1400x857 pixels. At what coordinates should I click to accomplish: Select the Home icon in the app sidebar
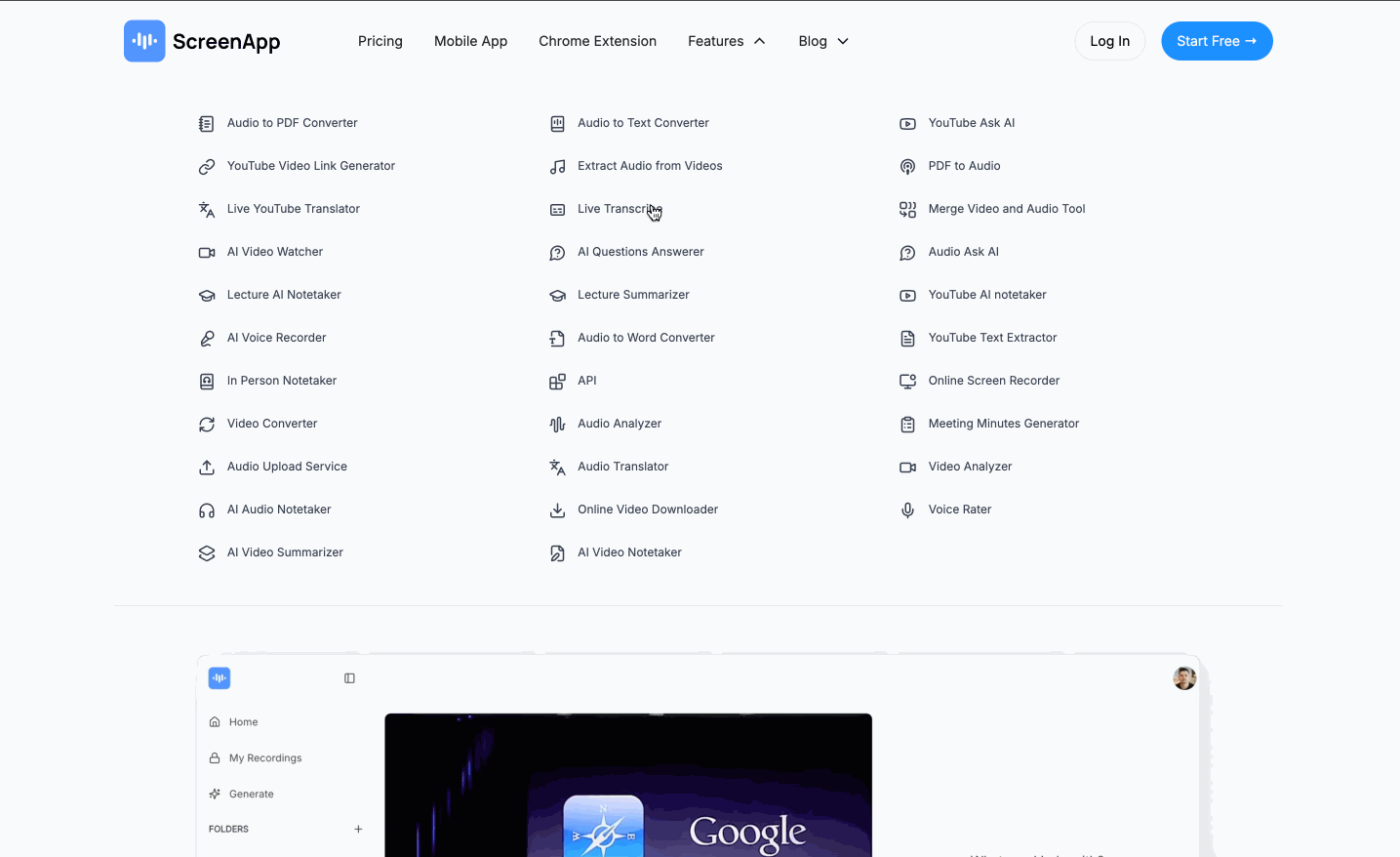point(215,721)
